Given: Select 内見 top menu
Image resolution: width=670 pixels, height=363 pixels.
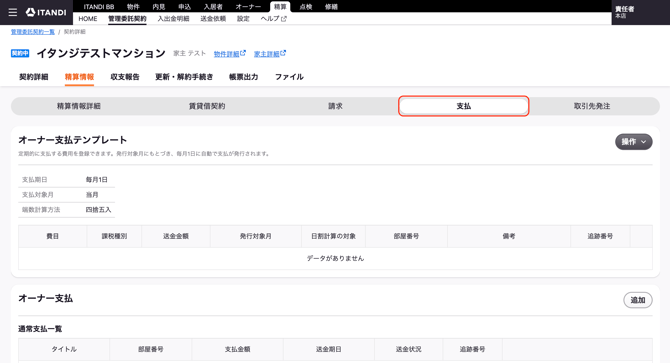Looking at the screenshot, I should point(159,7).
